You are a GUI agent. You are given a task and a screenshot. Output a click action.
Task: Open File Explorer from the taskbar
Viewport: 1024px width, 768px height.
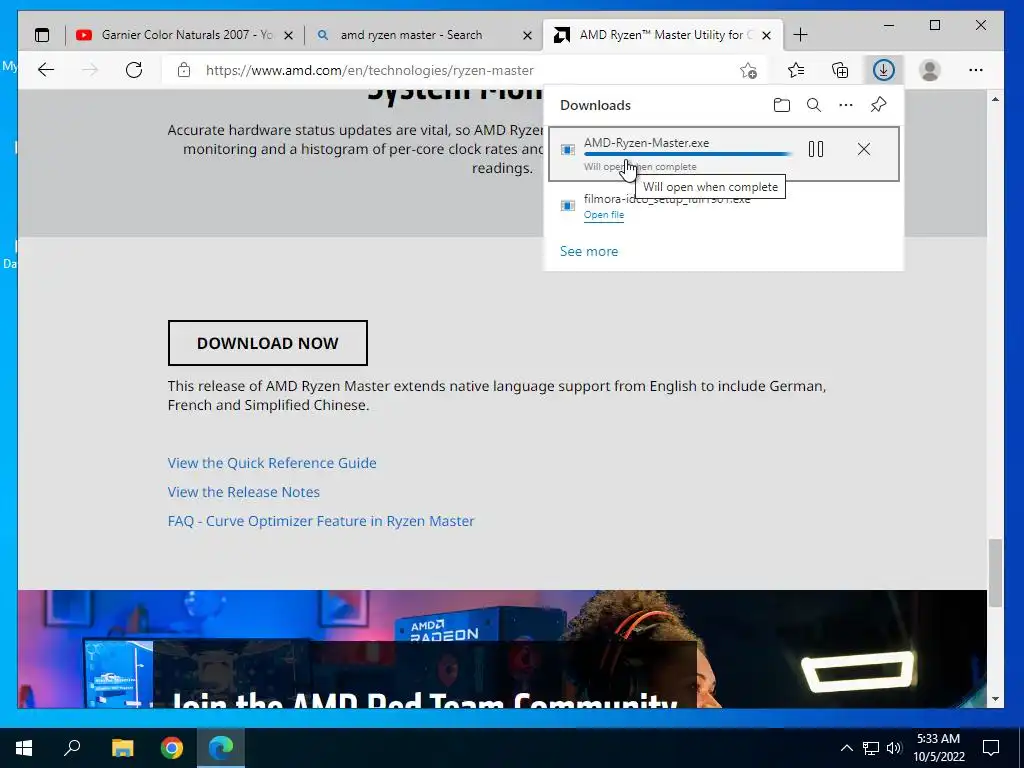point(122,748)
